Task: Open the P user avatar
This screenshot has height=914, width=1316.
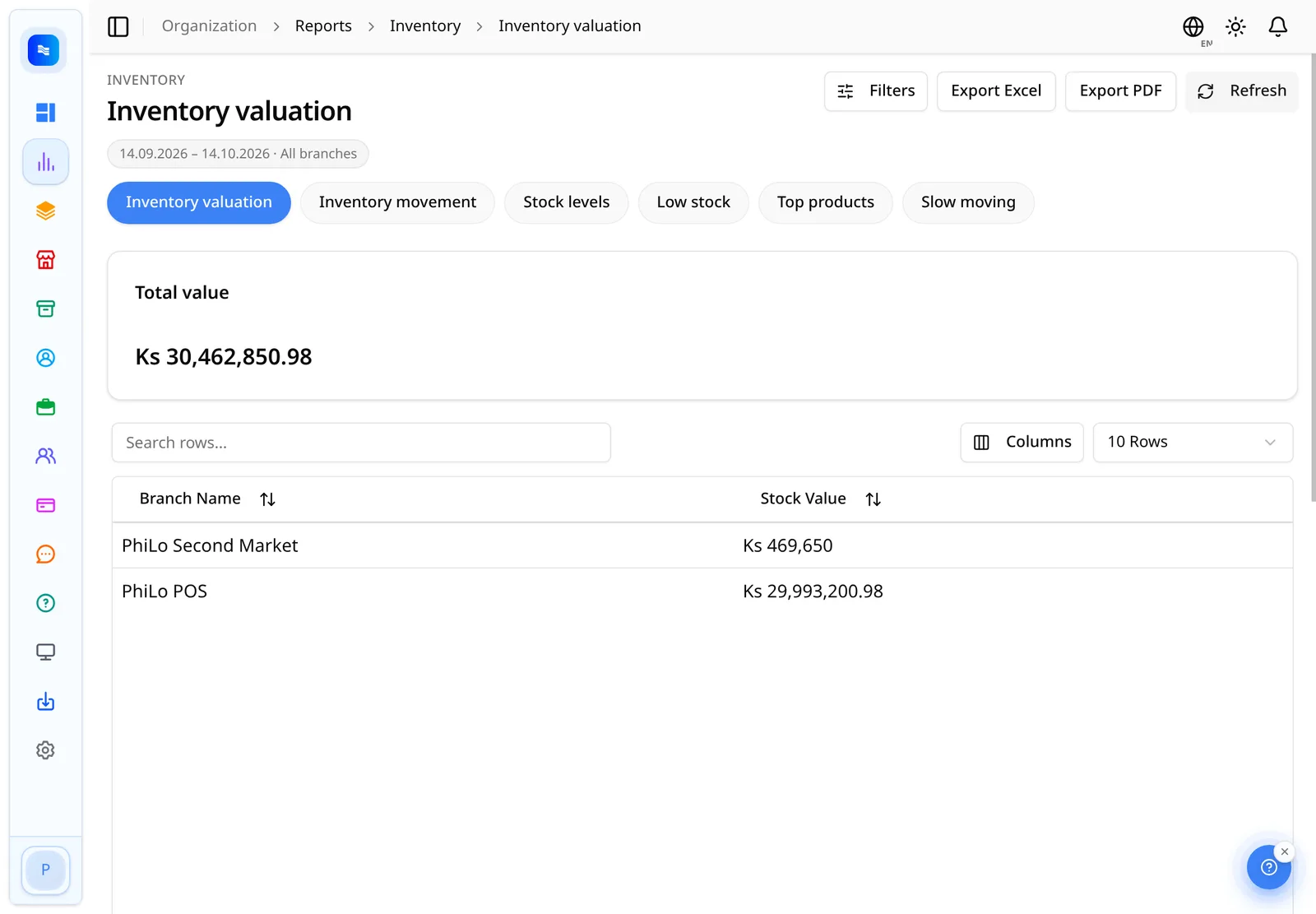Action: [46, 870]
